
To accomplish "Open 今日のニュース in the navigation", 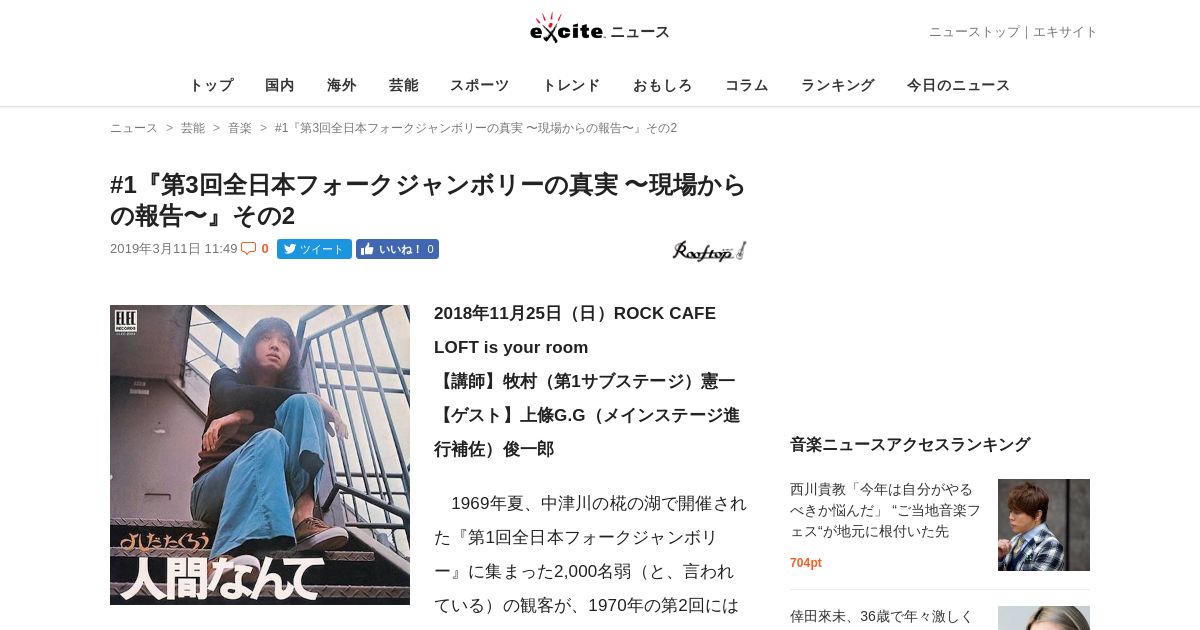I will click(958, 85).
